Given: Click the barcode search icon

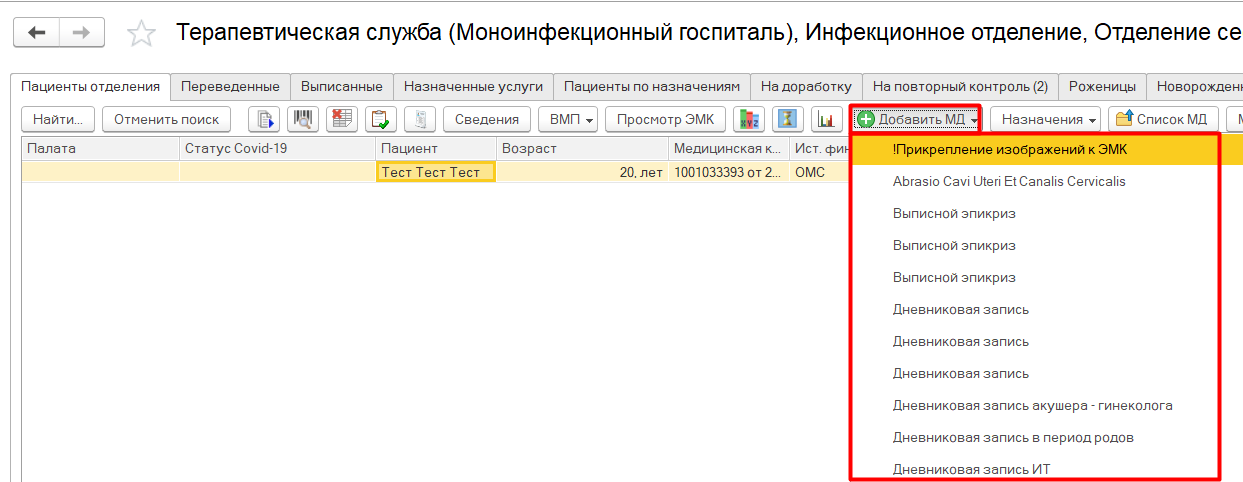Looking at the screenshot, I should (x=302, y=120).
